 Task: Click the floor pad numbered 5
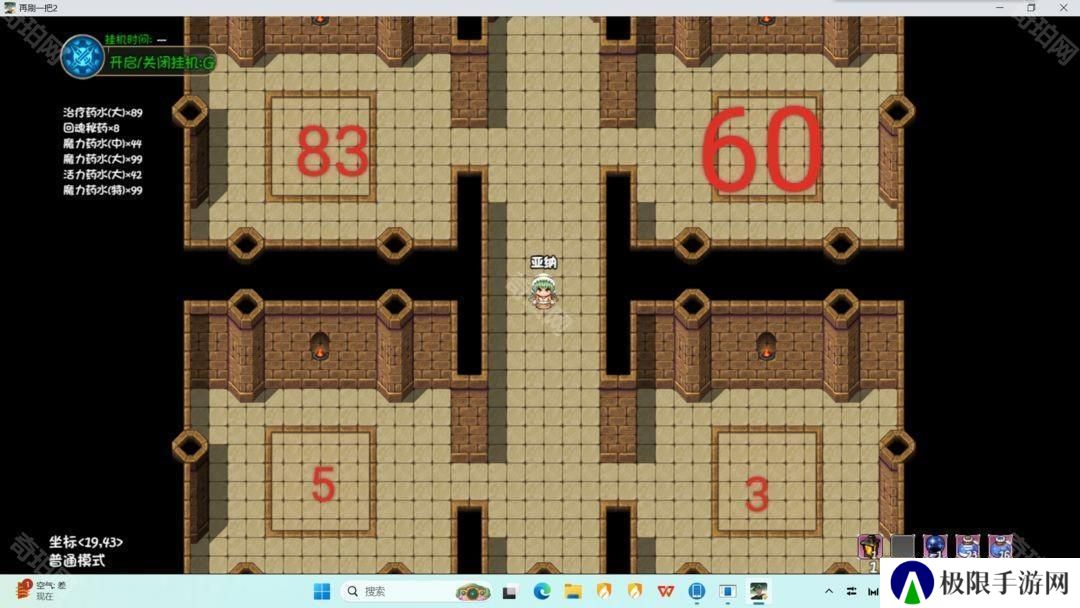(x=321, y=481)
